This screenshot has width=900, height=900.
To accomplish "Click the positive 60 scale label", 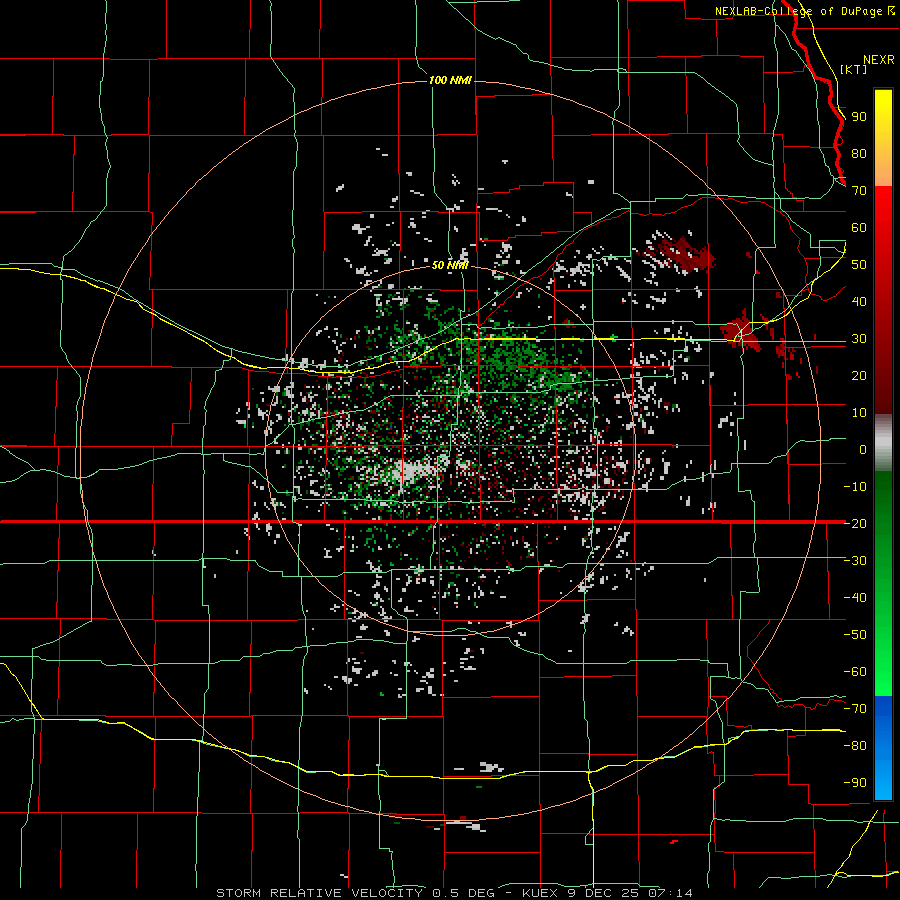I will pyautogui.click(x=859, y=227).
